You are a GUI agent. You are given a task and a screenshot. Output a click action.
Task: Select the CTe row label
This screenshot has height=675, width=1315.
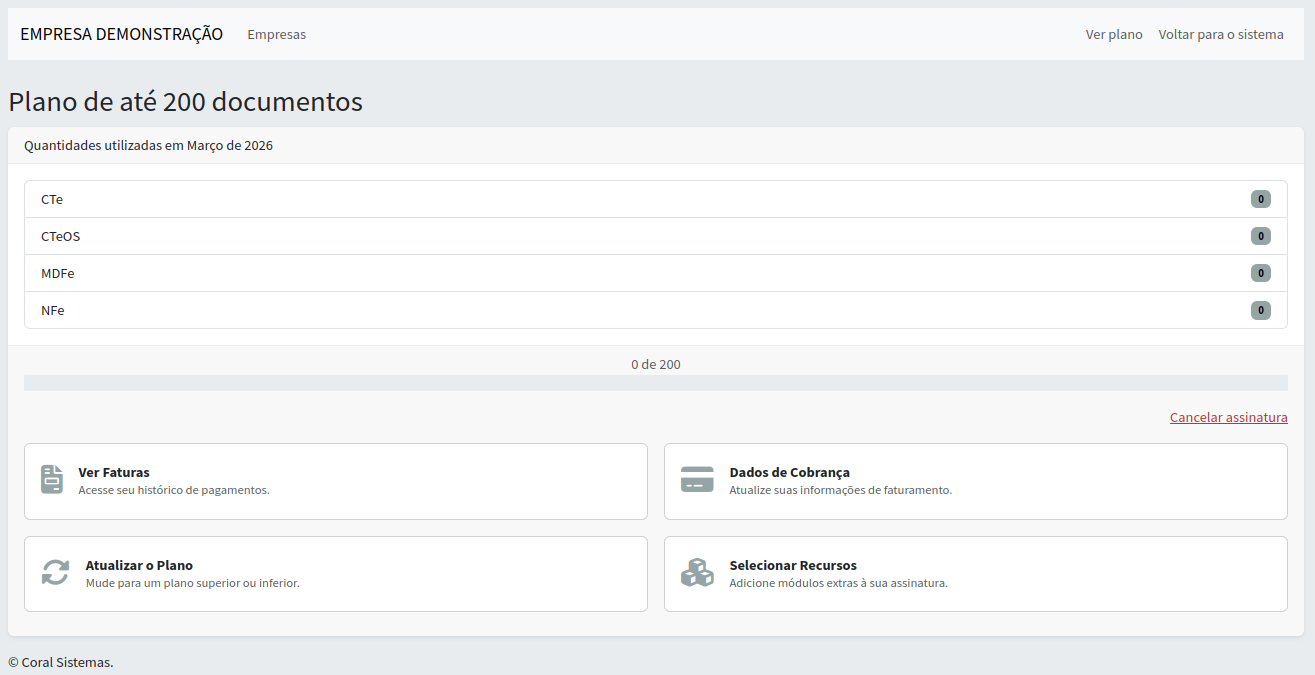click(x=52, y=199)
